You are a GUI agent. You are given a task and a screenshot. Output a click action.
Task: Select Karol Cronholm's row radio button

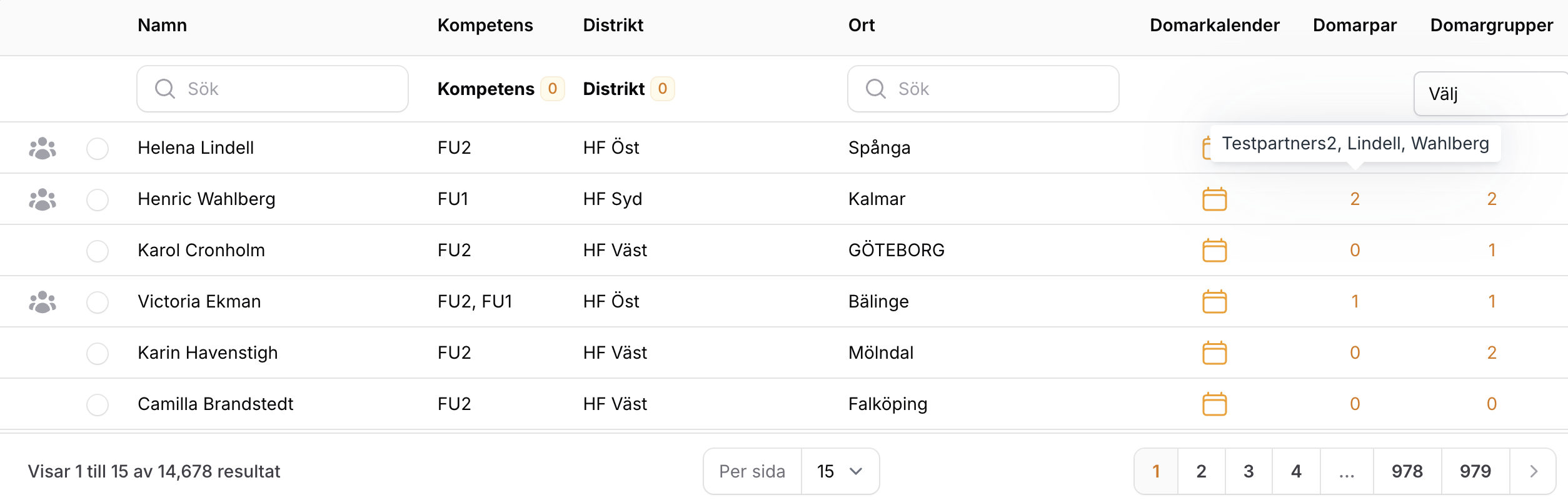pyautogui.click(x=98, y=251)
